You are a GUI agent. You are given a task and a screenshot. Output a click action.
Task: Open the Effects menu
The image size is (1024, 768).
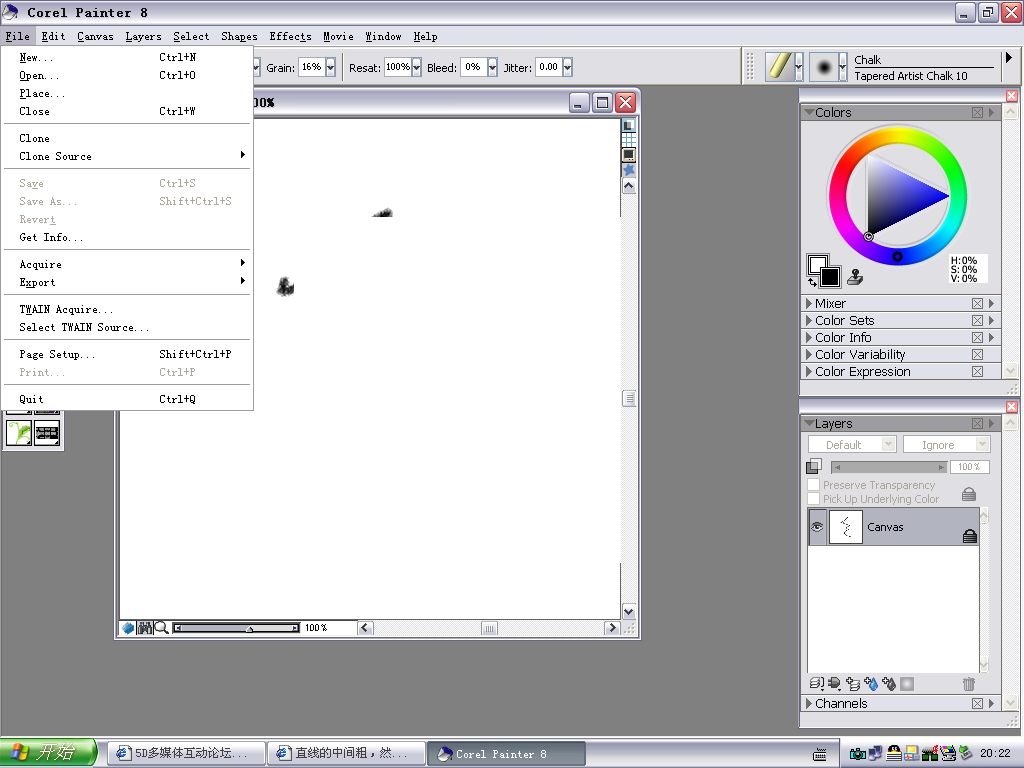(290, 37)
